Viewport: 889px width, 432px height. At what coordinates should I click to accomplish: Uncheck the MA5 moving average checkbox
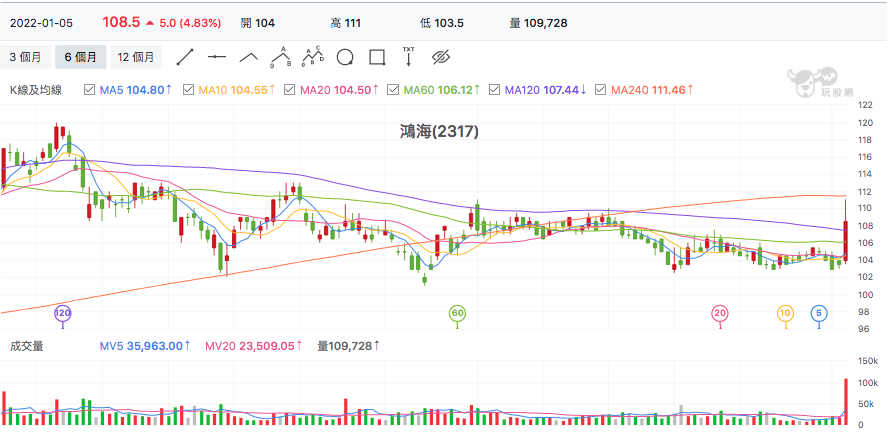pyautogui.click(x=89, y=90)
